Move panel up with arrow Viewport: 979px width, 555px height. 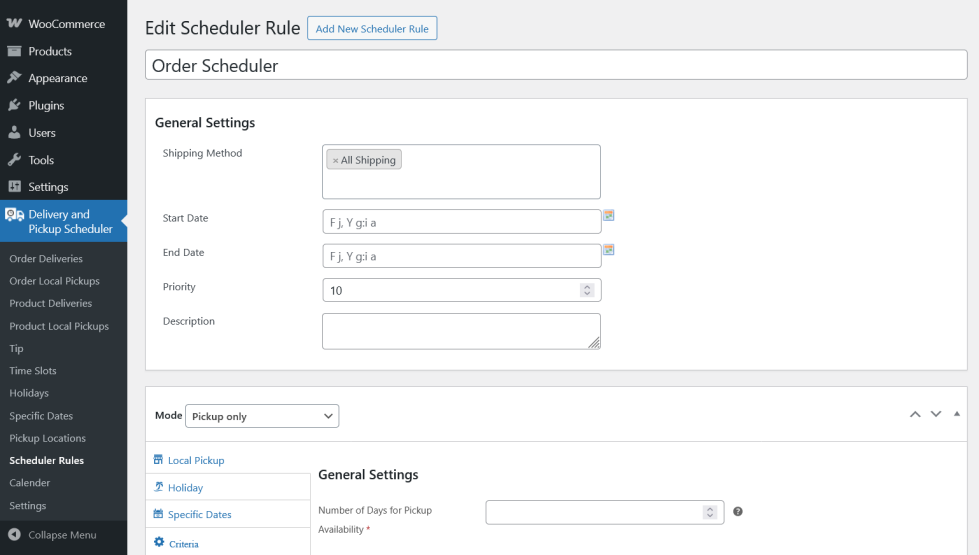point(915,414)
